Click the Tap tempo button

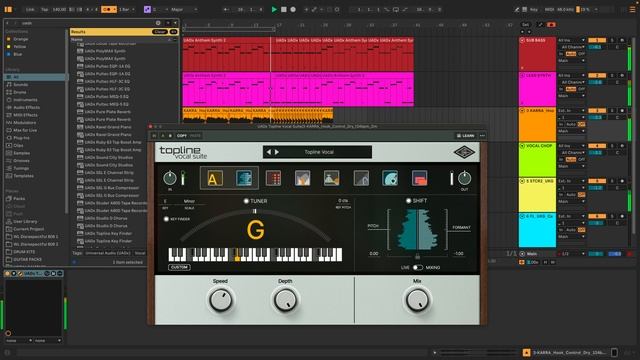44,9
